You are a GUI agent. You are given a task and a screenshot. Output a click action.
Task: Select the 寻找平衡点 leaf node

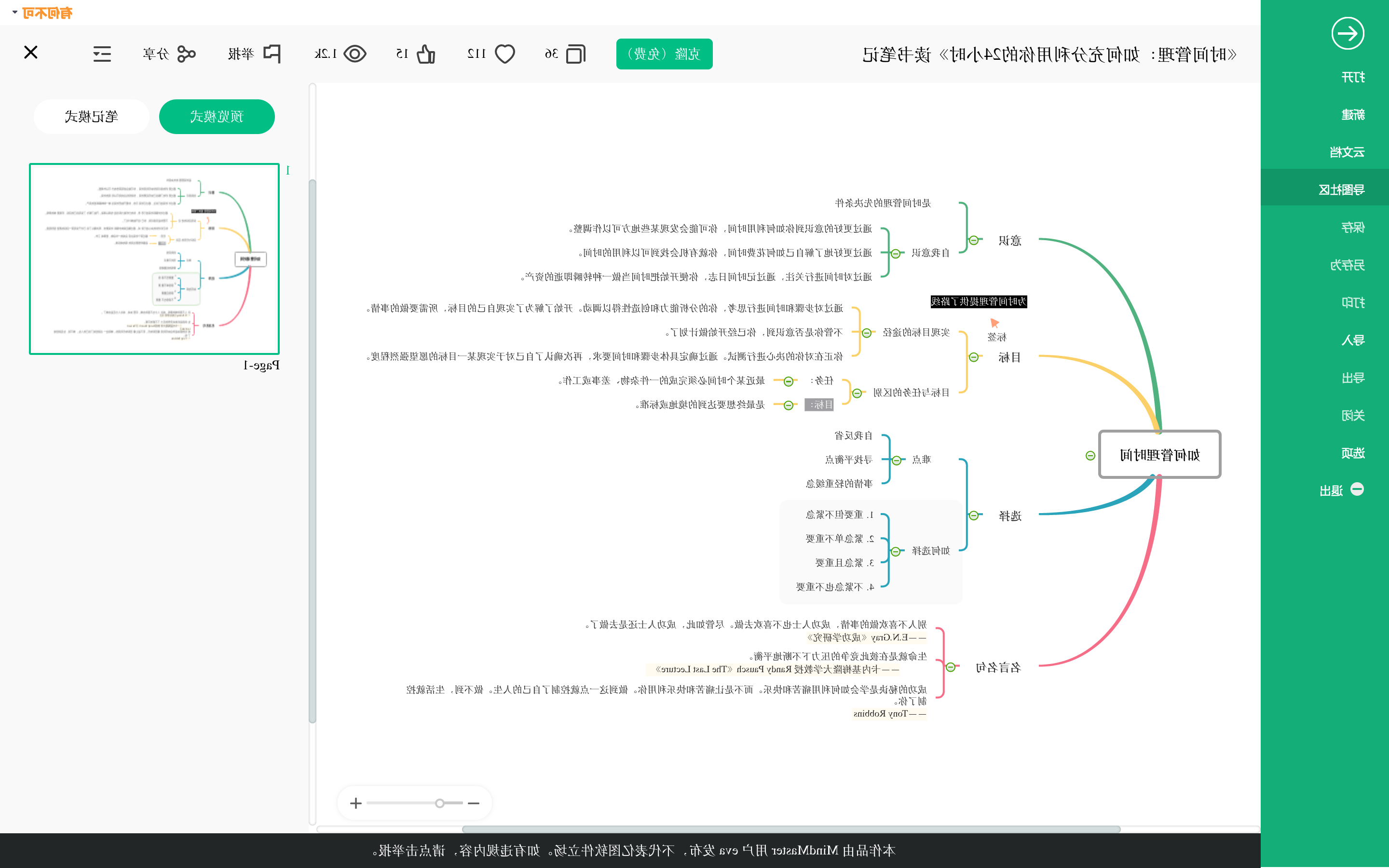click(x=848, y=460)
